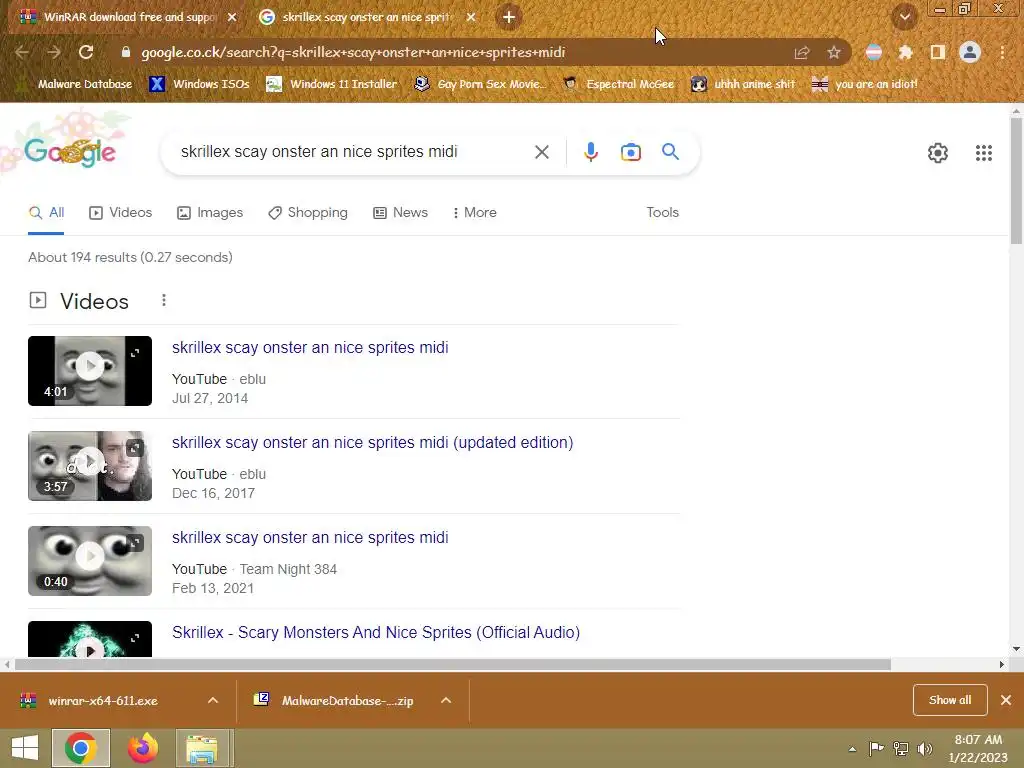Image resolution: width=1024 pixels, height=768 pixels.
Task: Close the WinRAR download tab
Action: pyautogui.click(x=232, y=17)
